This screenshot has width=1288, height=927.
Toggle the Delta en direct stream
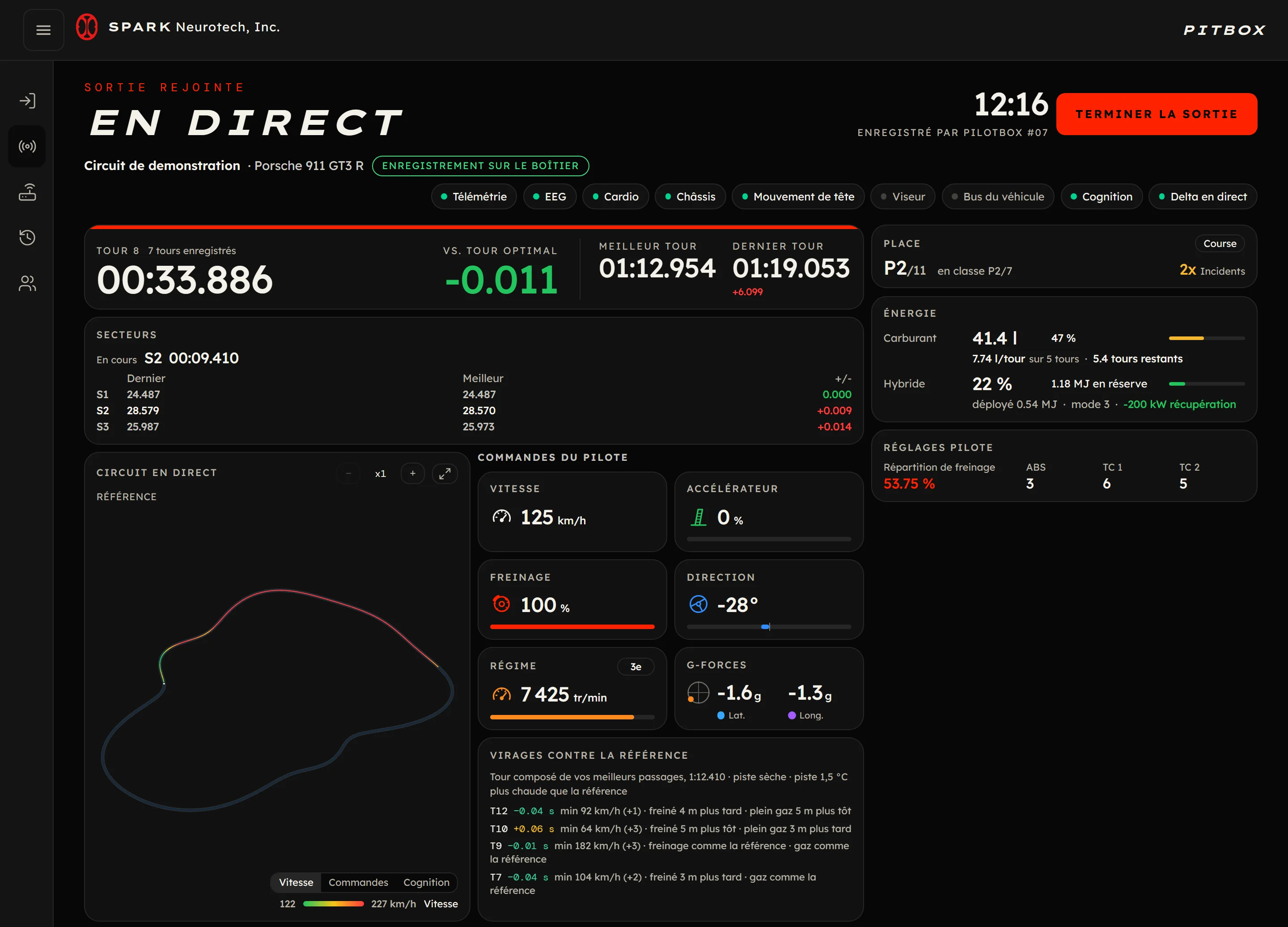pyautogui.click(x=1203, y=196)
